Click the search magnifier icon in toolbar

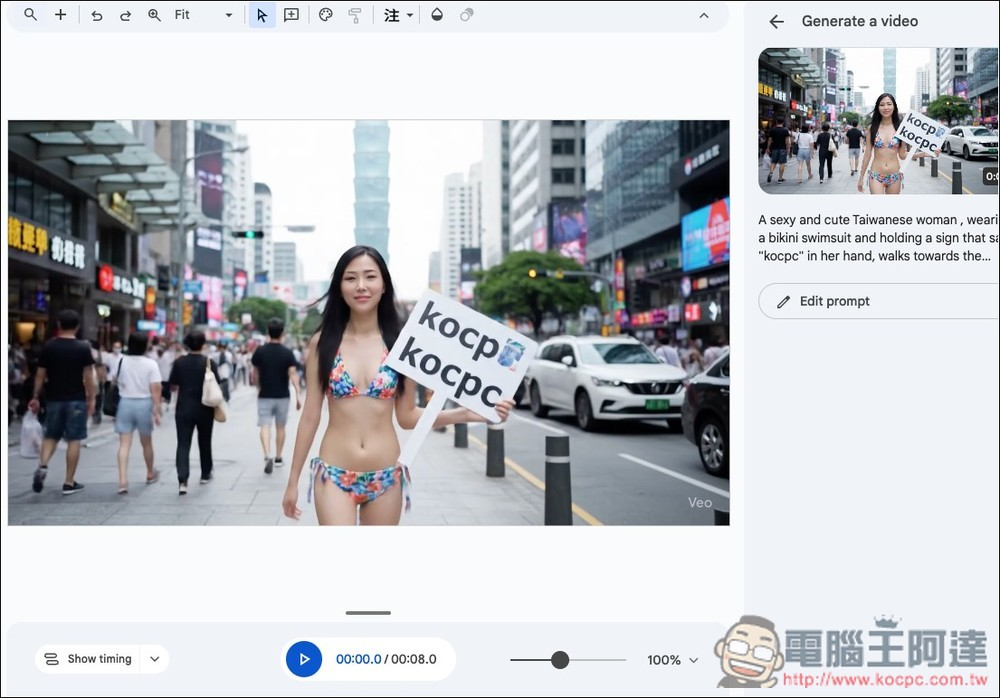click(x=30, y=15)
